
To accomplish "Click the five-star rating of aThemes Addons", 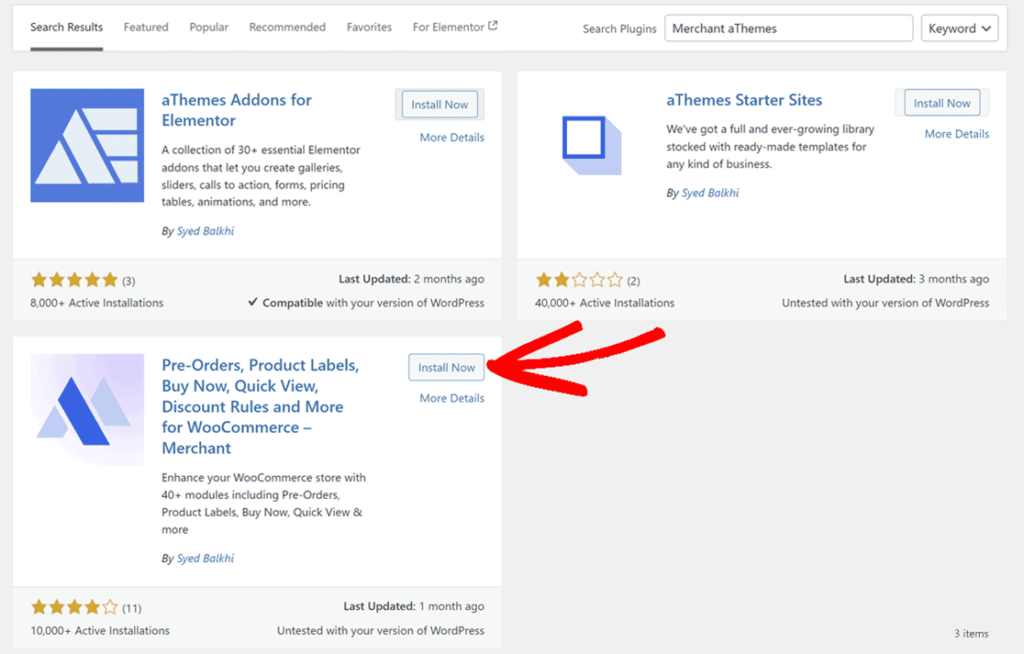I will (75, 280).
